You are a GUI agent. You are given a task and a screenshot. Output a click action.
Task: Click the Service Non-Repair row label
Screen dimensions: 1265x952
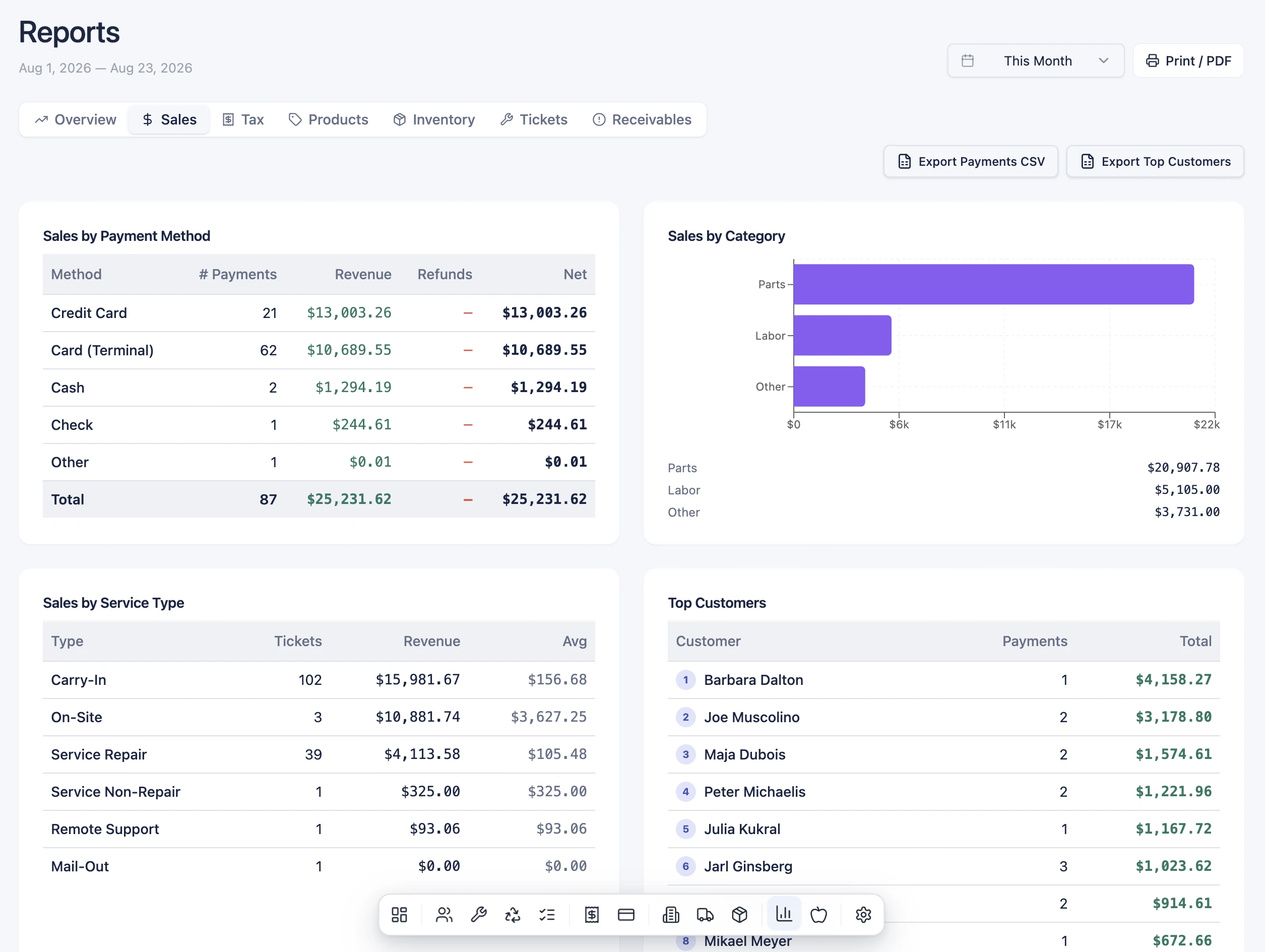[115, 791]
